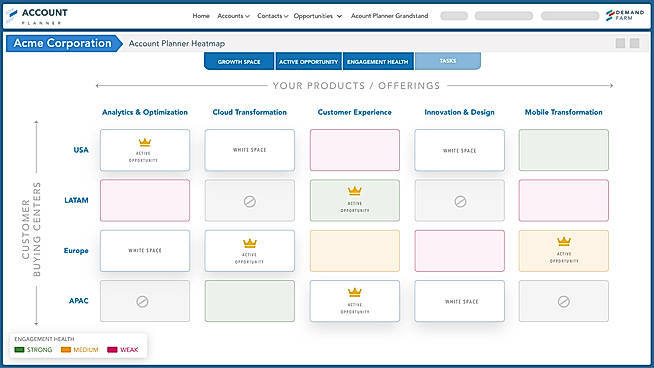This screenshot has width=654, height=368.
Task: Click the crown icon in USA Analytics cell
Action: [x=145, y=143]
